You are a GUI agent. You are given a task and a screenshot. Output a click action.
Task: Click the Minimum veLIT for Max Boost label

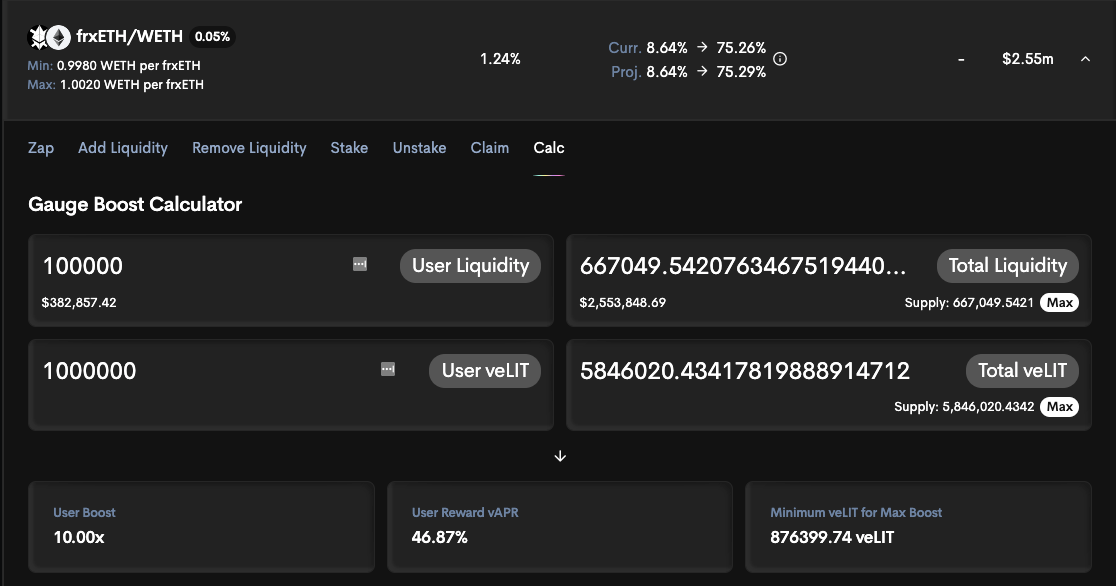(856, 513)
